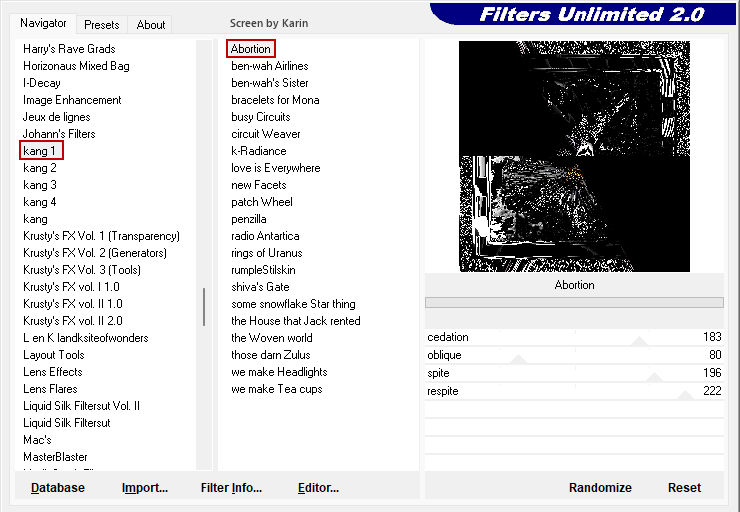
Task: Choose Johann's Filters in category list
Action: click(59, 134)
